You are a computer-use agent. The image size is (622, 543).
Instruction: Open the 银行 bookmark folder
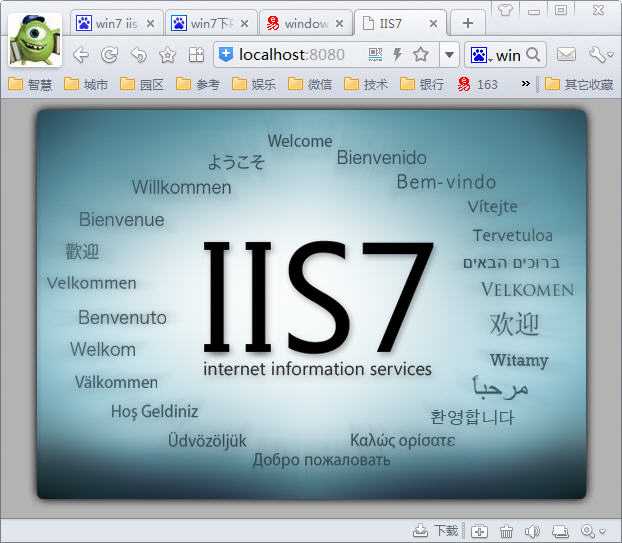422,84
